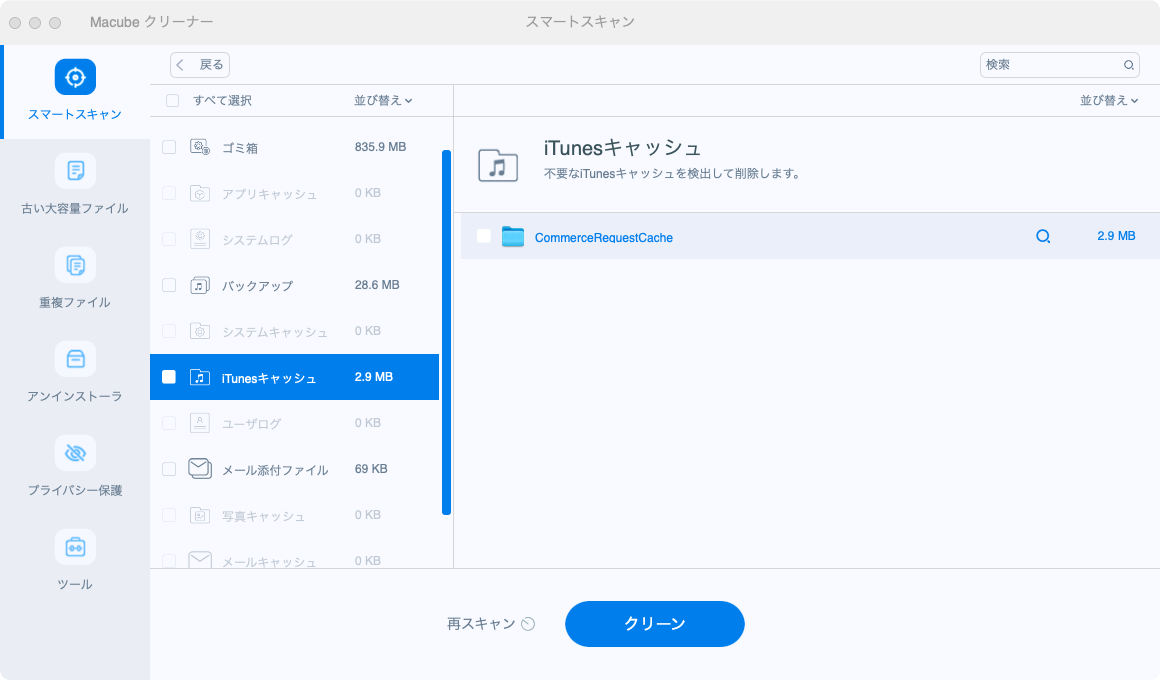The image size is (1160, 680).
Task: Click the 69 KB size value
Action: [371, 469]
